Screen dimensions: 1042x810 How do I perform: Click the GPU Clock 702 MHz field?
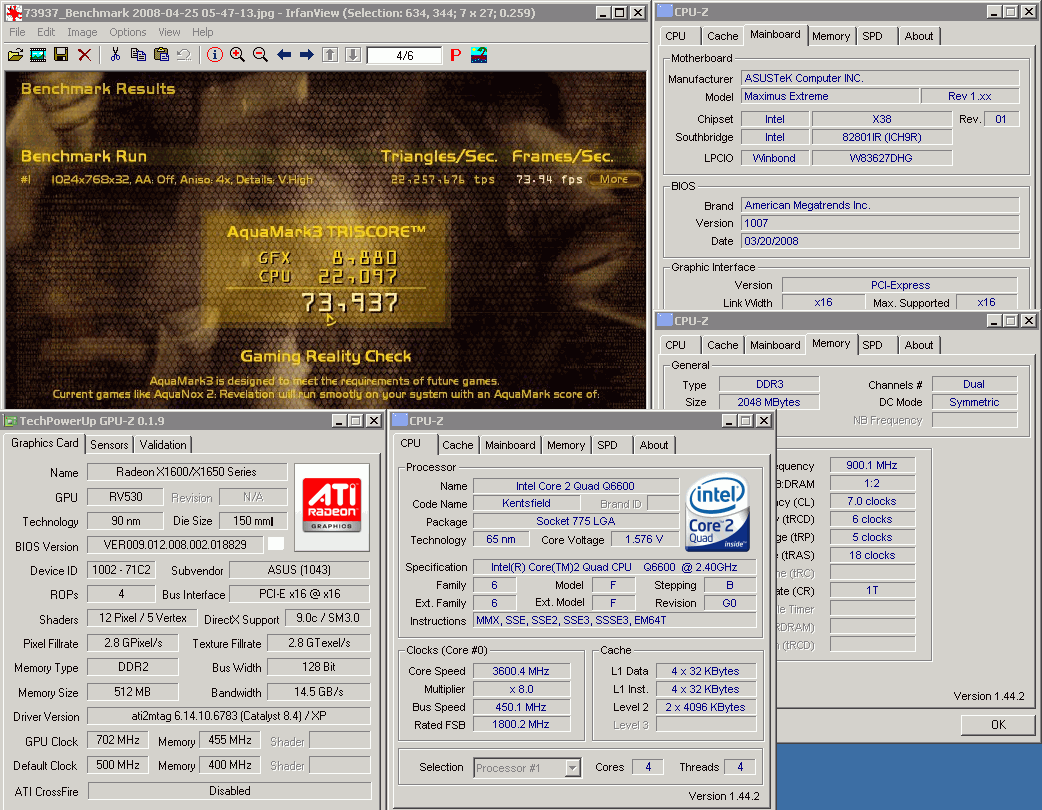(118, 740)
